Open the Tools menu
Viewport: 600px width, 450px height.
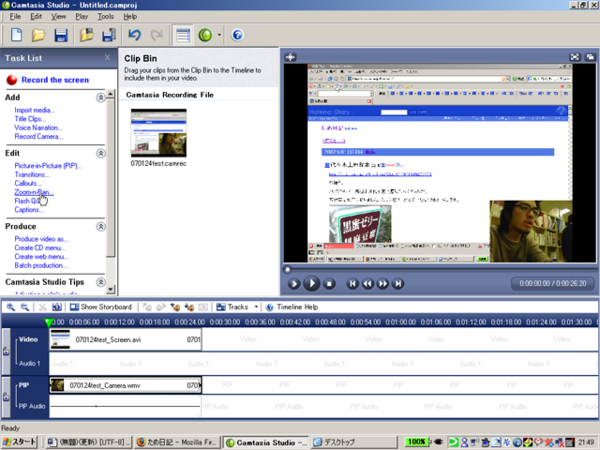tap(105, 16)
